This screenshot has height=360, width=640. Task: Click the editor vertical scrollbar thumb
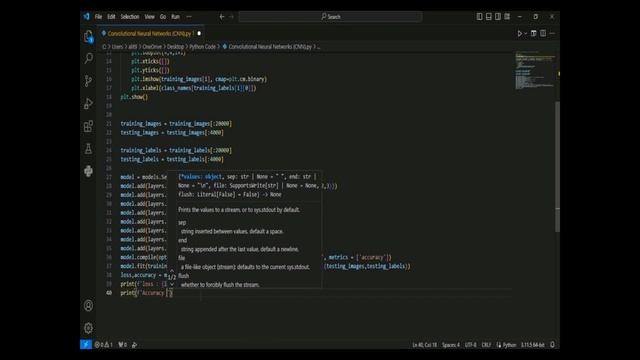[557, 167]
